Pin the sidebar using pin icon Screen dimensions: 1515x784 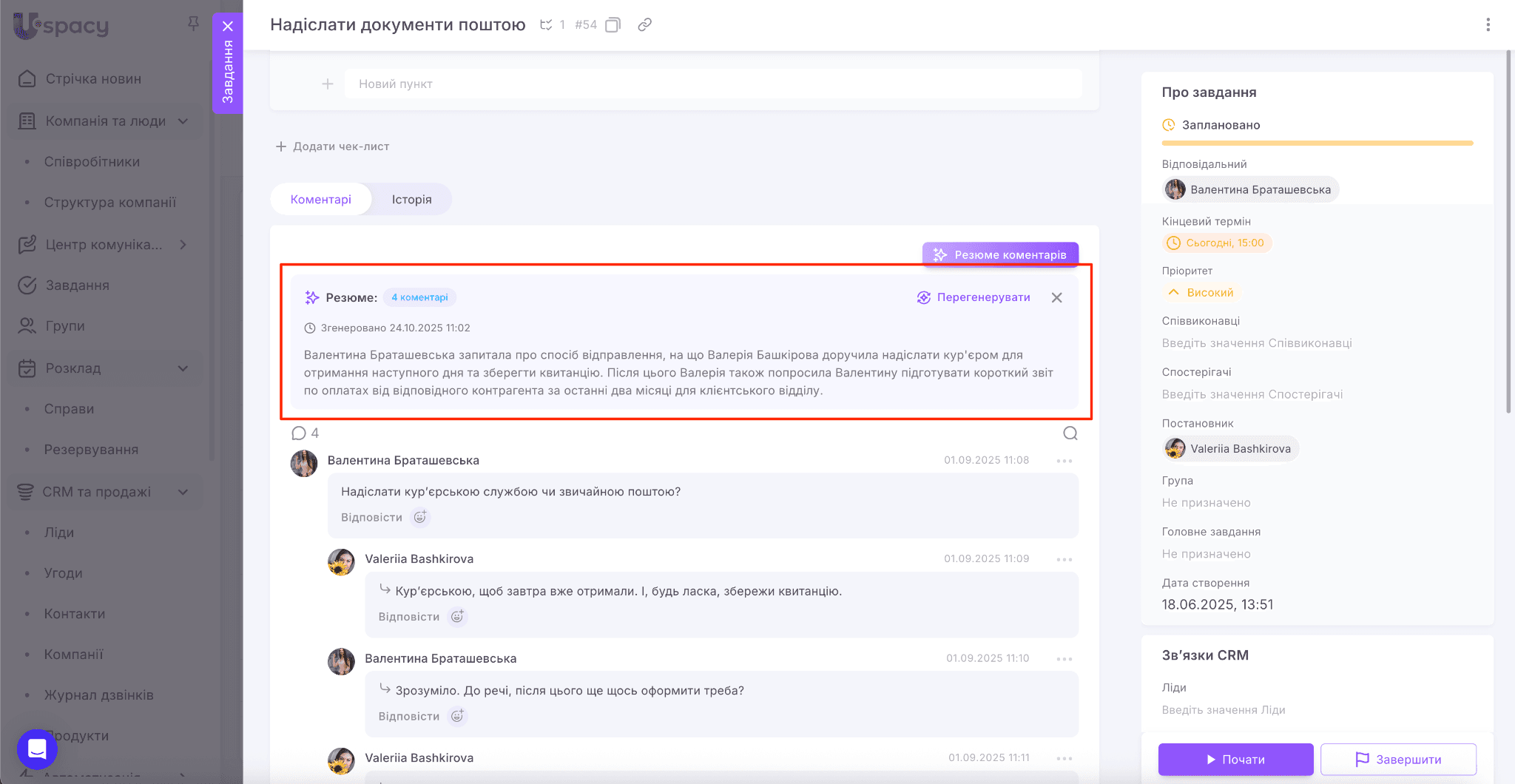[x=193, y=24]
